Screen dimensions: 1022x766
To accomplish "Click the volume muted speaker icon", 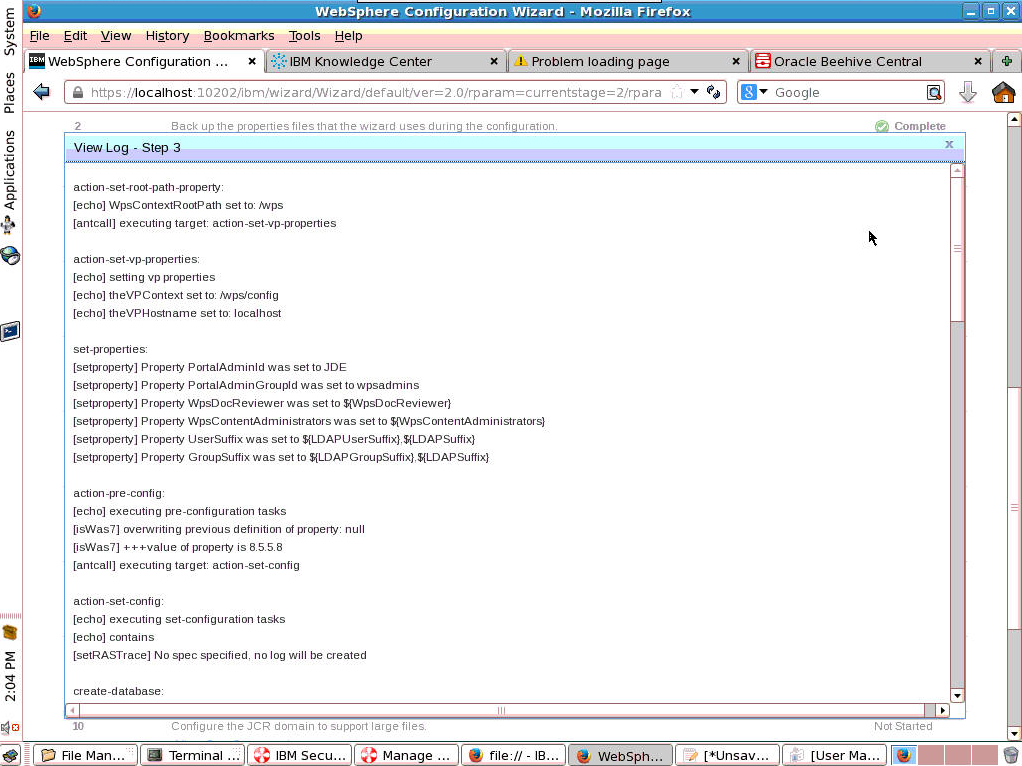I will (x=9, y=727).
